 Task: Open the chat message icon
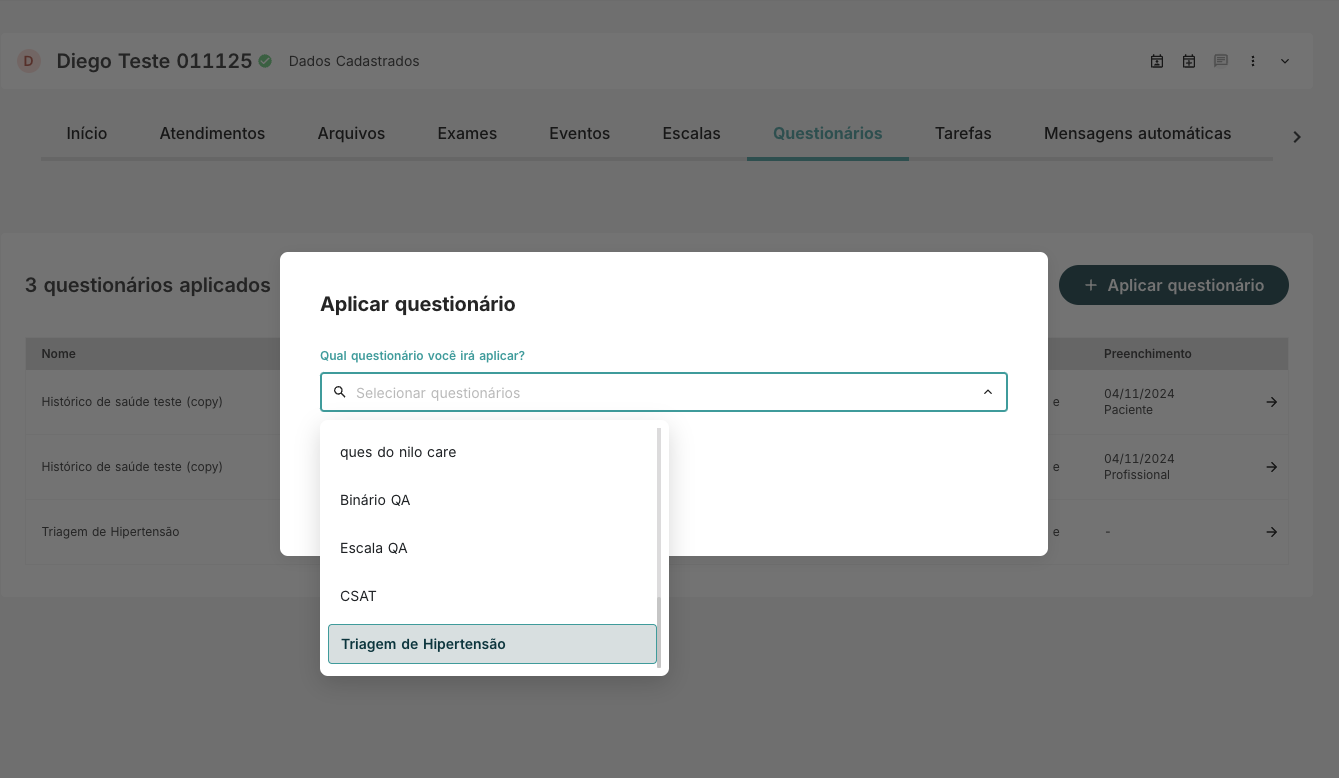pyautogui.click(x=1221, y=61)
